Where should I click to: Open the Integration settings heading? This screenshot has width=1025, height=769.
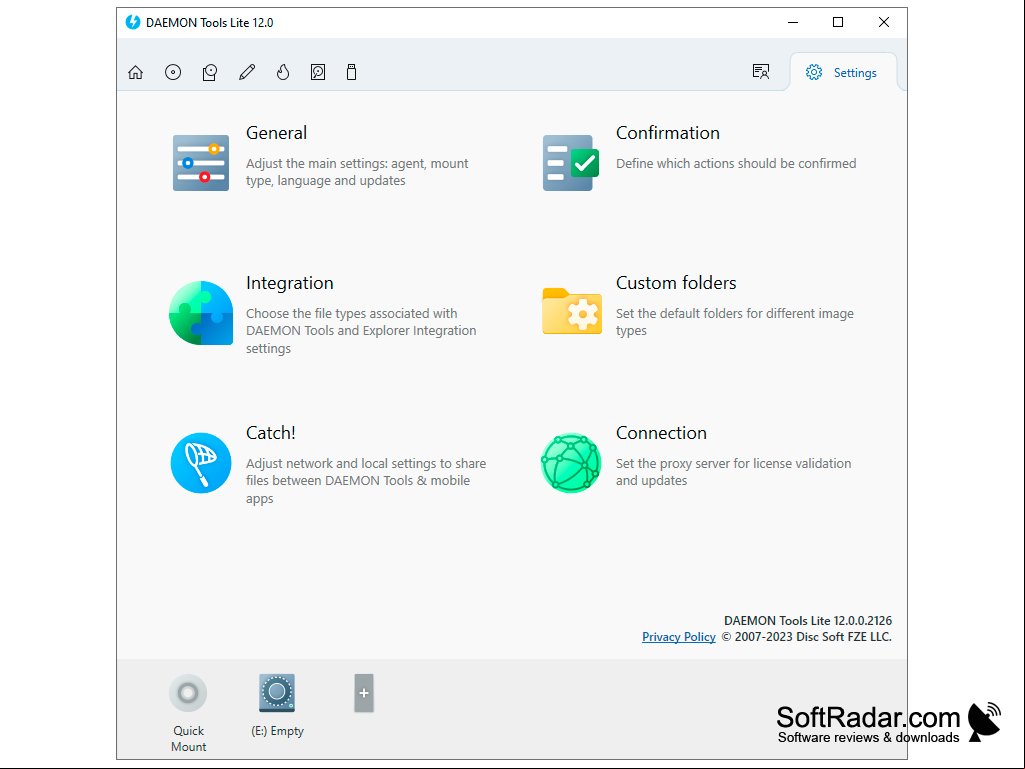290,283
